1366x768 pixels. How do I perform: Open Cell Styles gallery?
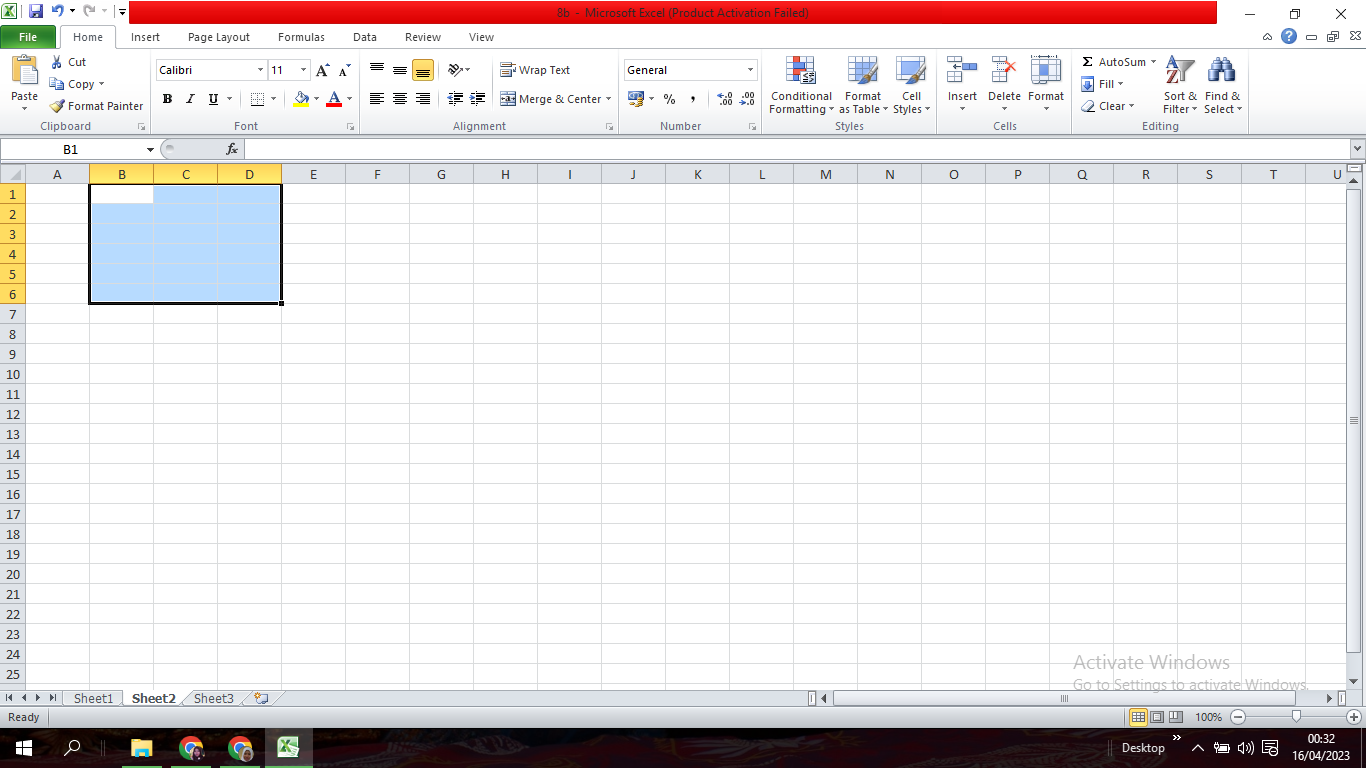point(911,86)
